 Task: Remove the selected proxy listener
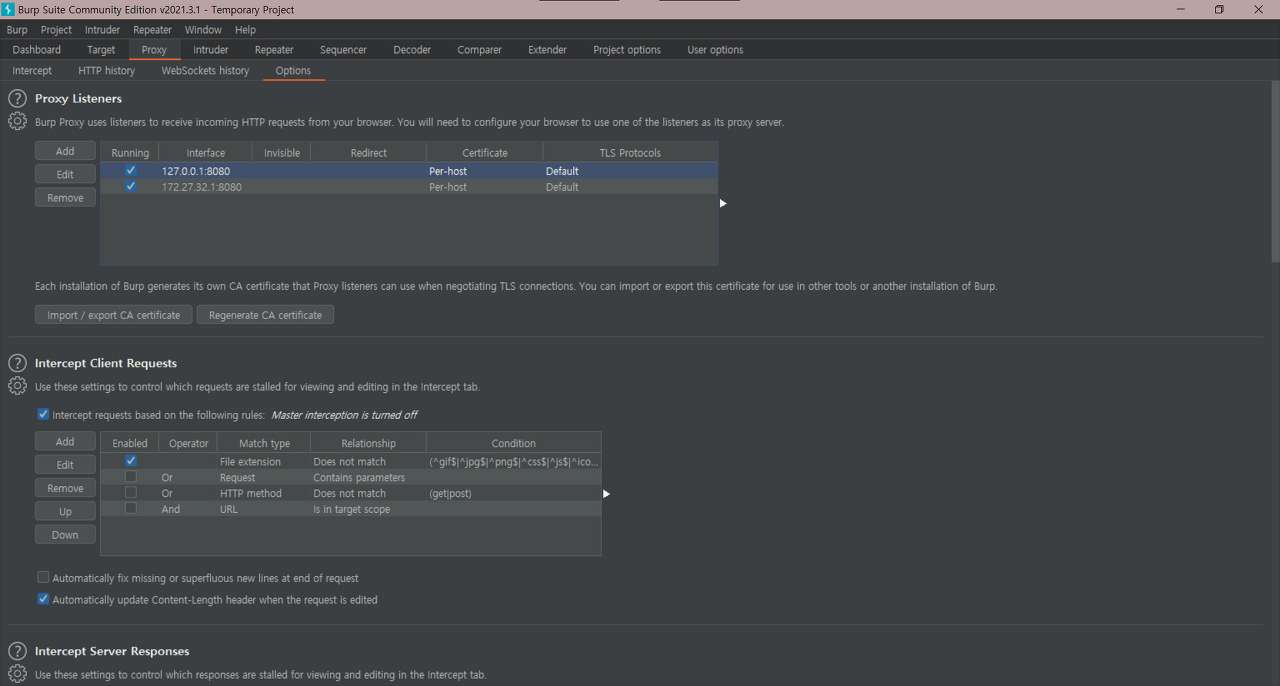tap(65, 198)
